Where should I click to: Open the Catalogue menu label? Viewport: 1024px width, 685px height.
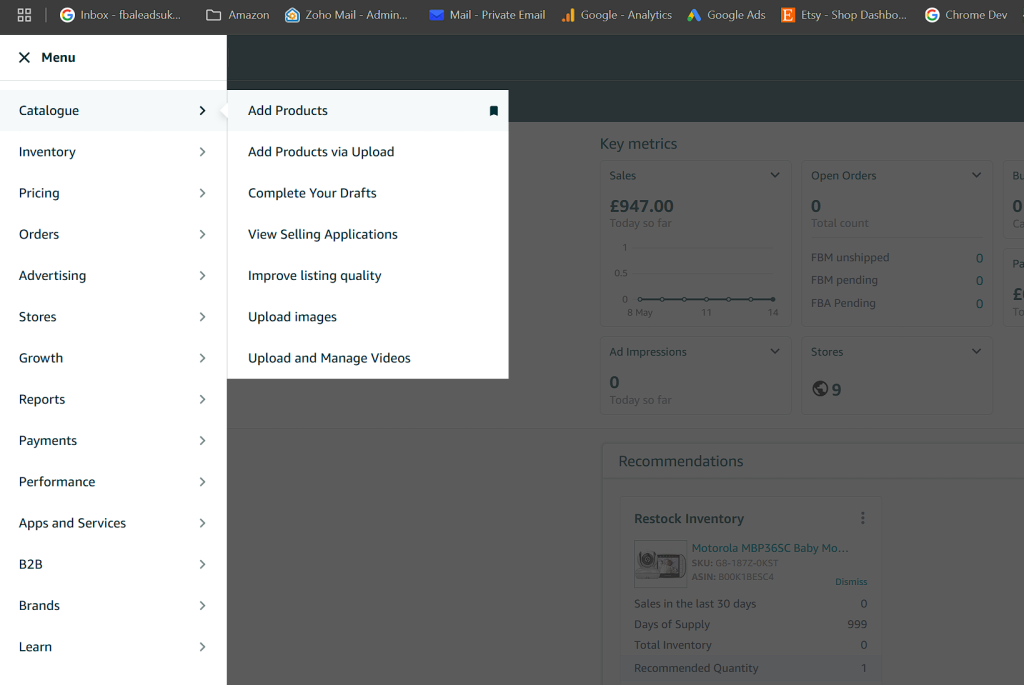(49, 110)
